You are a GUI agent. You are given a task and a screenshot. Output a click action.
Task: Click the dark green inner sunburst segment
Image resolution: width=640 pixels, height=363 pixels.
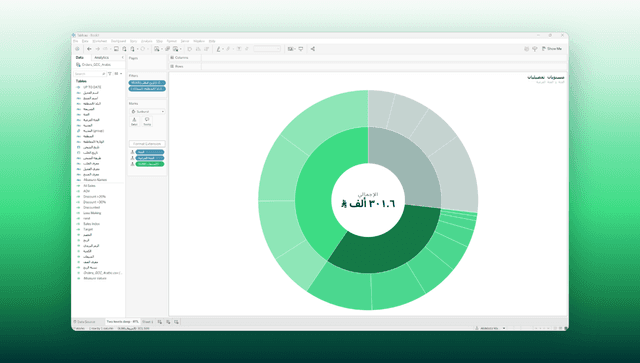coord(388,245)
